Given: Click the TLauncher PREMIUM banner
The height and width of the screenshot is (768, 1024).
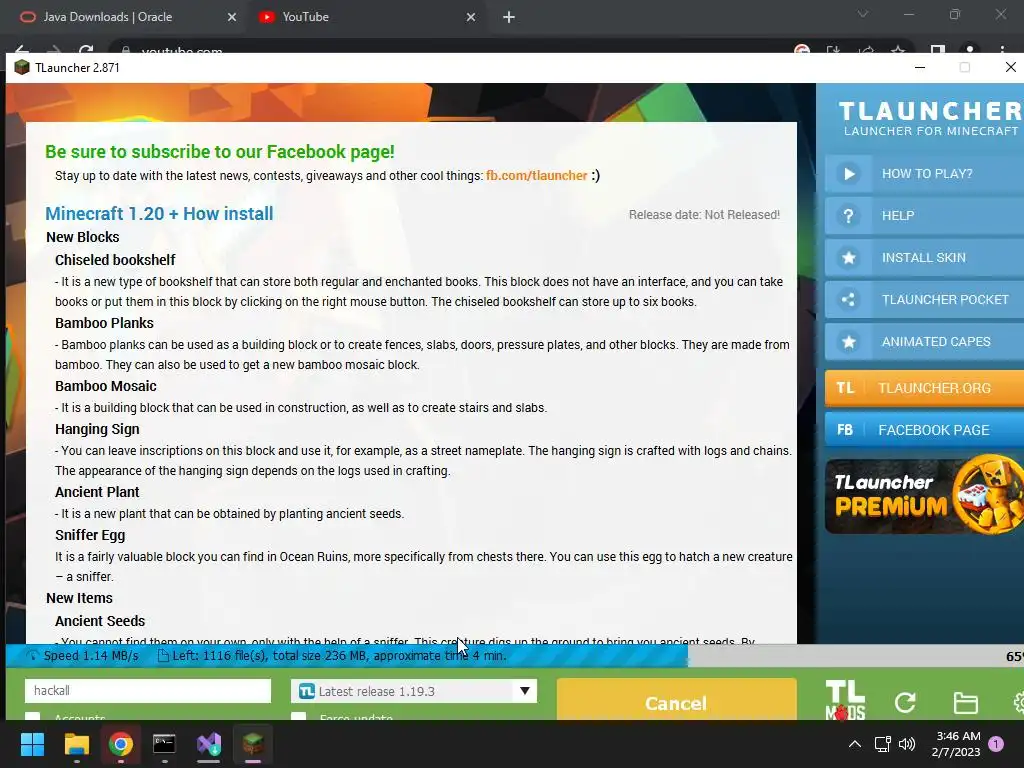Looking at the screenshot, I should (924, 496).
